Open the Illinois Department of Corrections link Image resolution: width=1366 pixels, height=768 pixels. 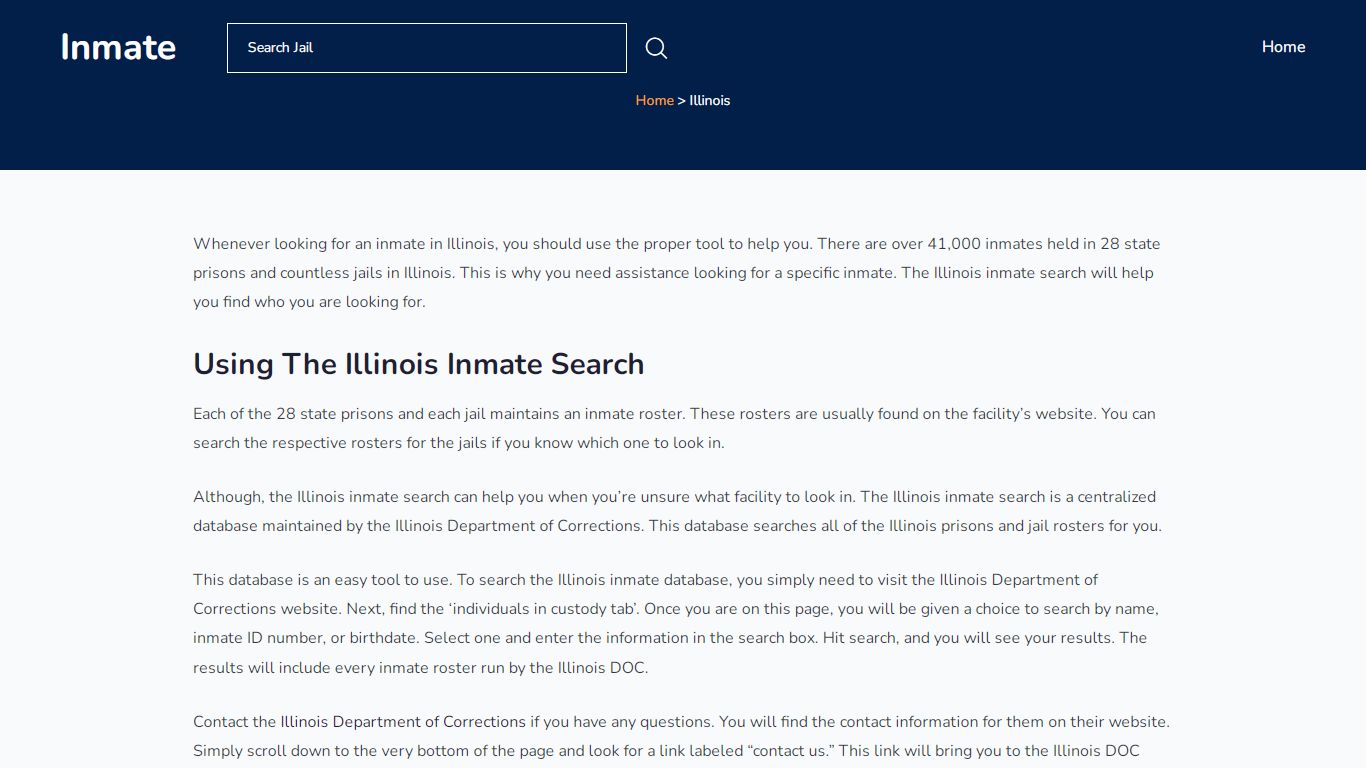click(x=403, y=721)
